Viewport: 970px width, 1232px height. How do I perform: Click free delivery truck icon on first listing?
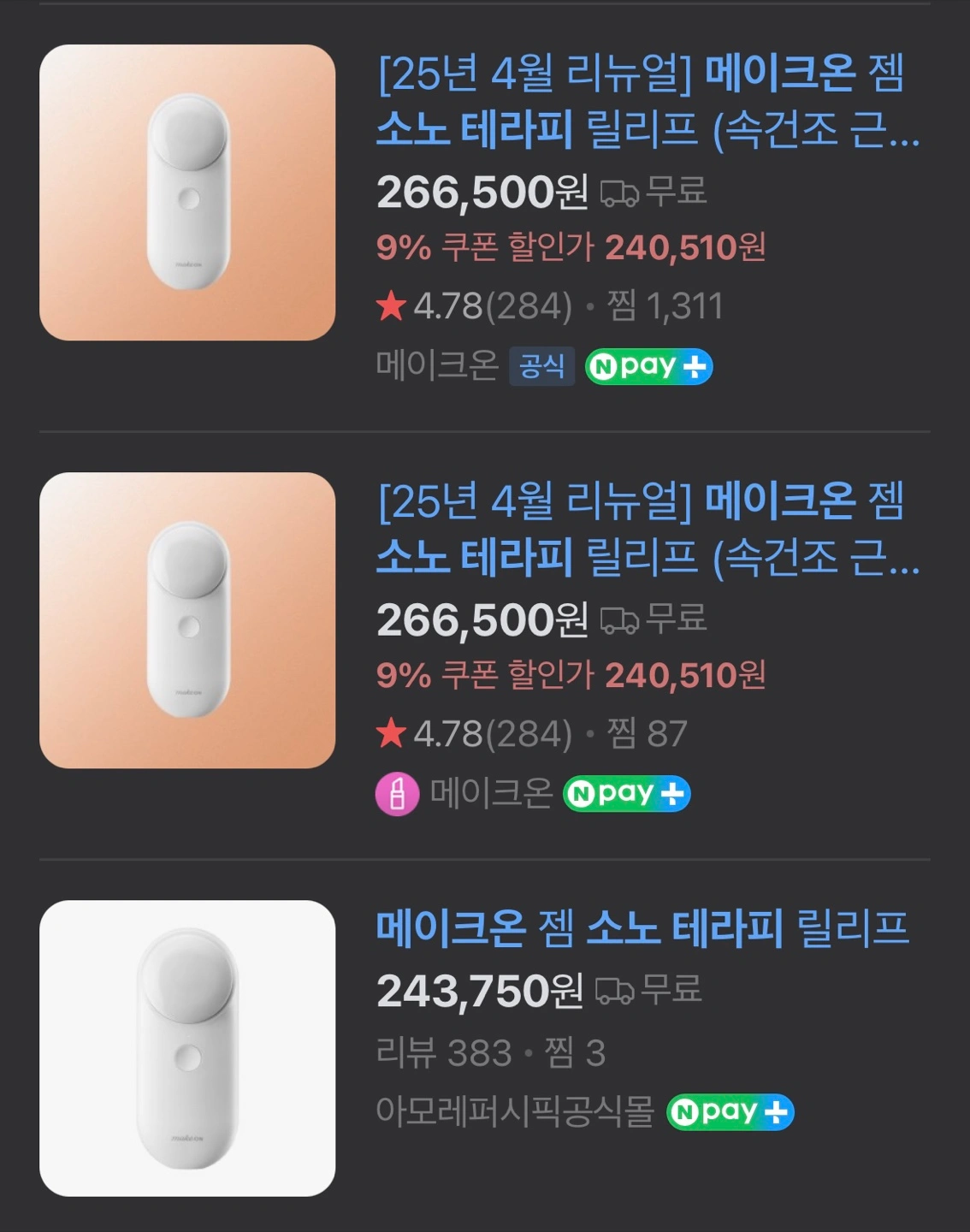(x=619, y=193)
